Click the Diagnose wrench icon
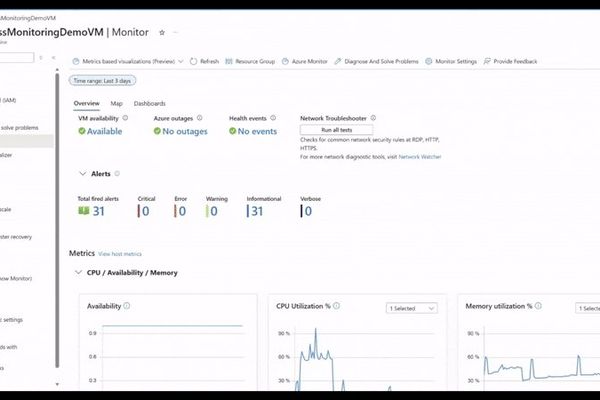 (338, 61)
